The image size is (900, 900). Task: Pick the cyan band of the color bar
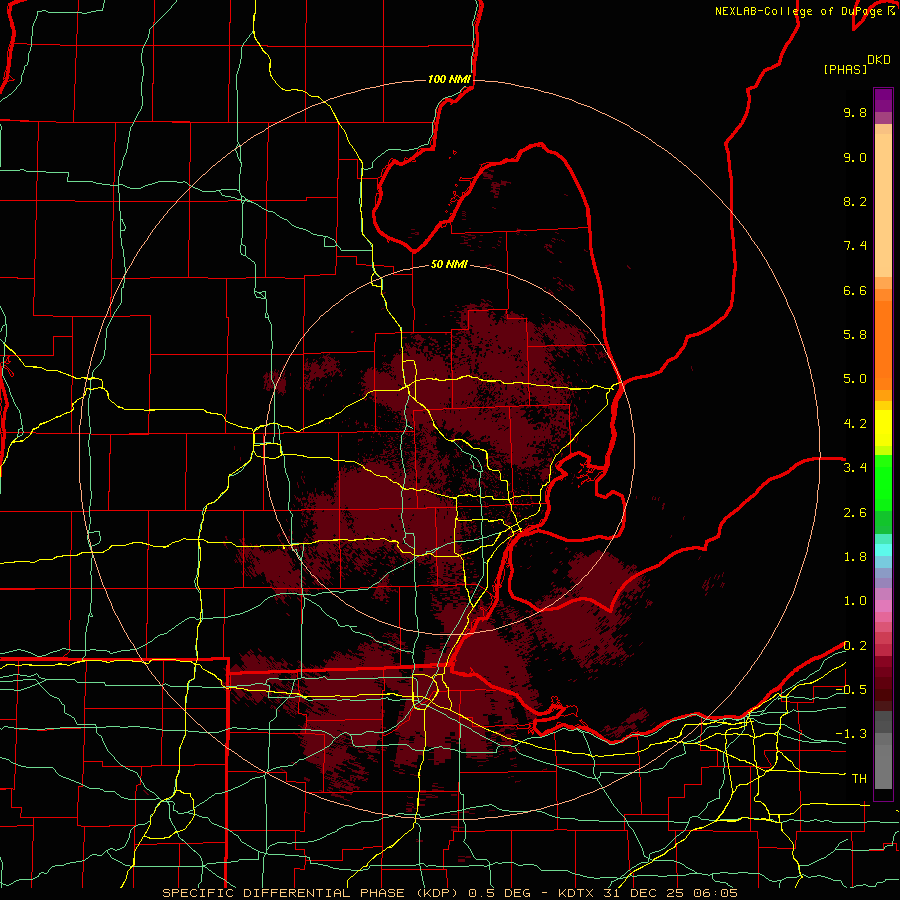pyautogui.click(x=883, y=550)
